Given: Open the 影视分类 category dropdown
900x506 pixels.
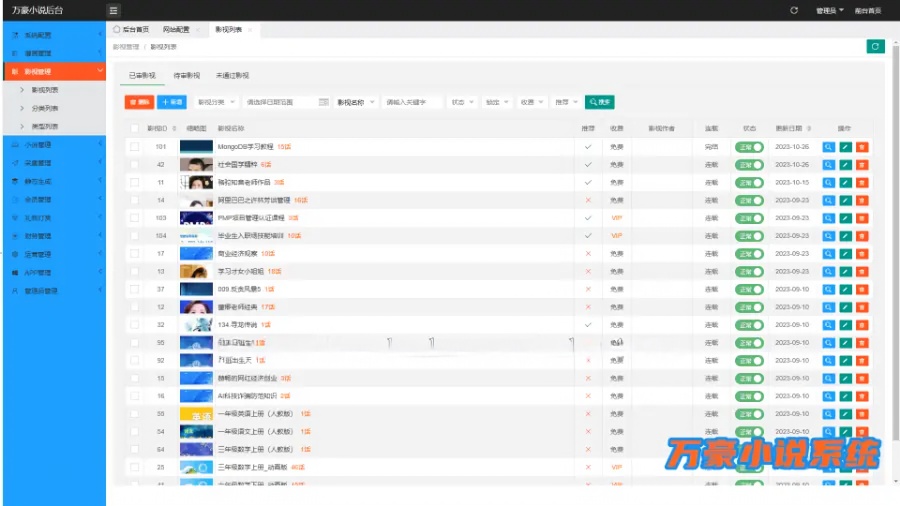Looking at the screenshot, I should 215,102.
